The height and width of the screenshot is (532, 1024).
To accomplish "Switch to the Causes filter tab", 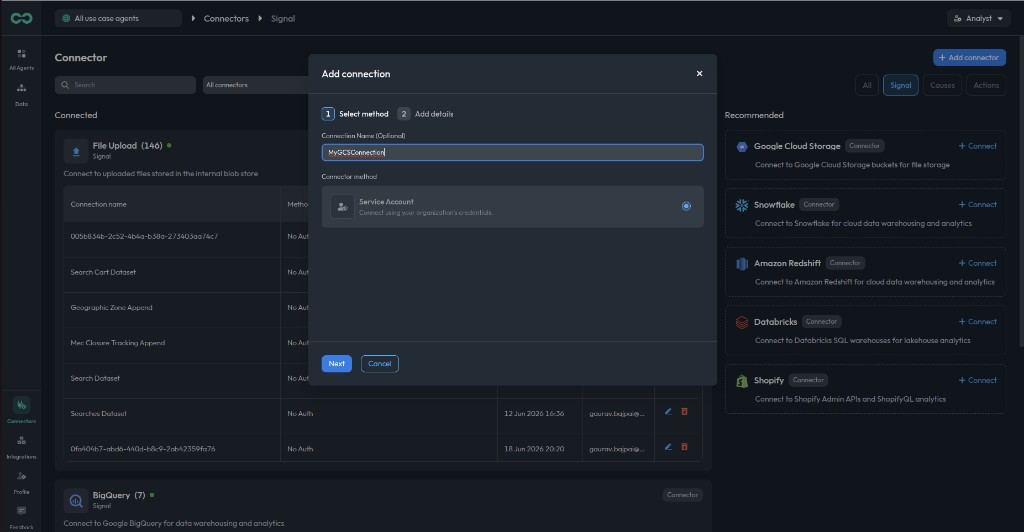I will (x=942, y=85).
